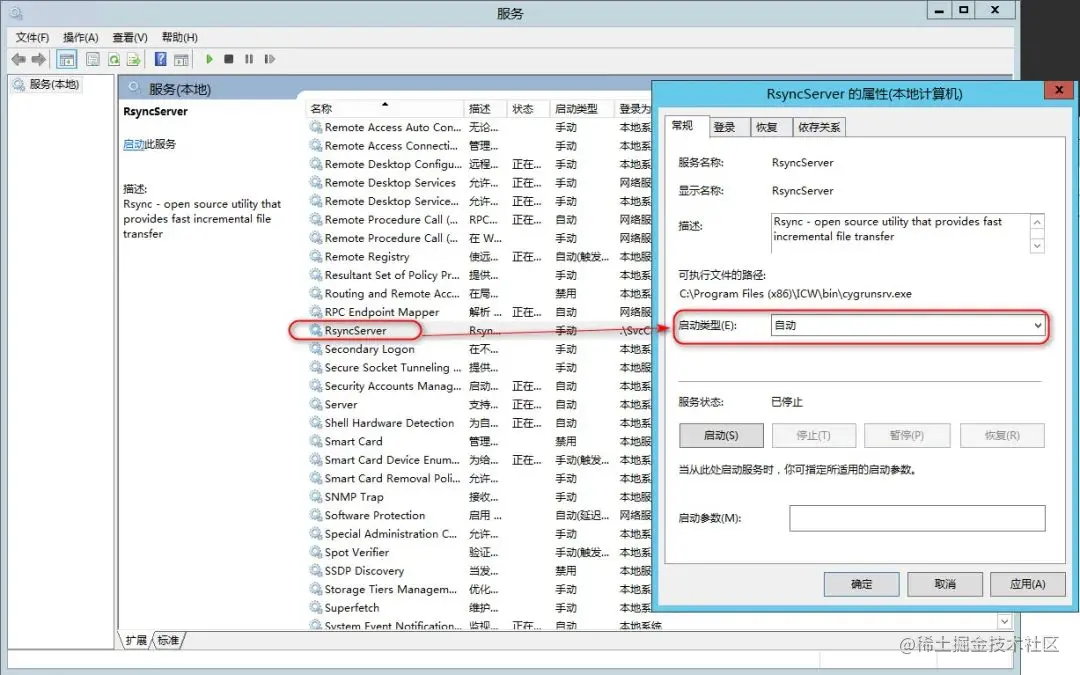
Task: Select Storage Tiers Management row
Action: click(479, 589)
